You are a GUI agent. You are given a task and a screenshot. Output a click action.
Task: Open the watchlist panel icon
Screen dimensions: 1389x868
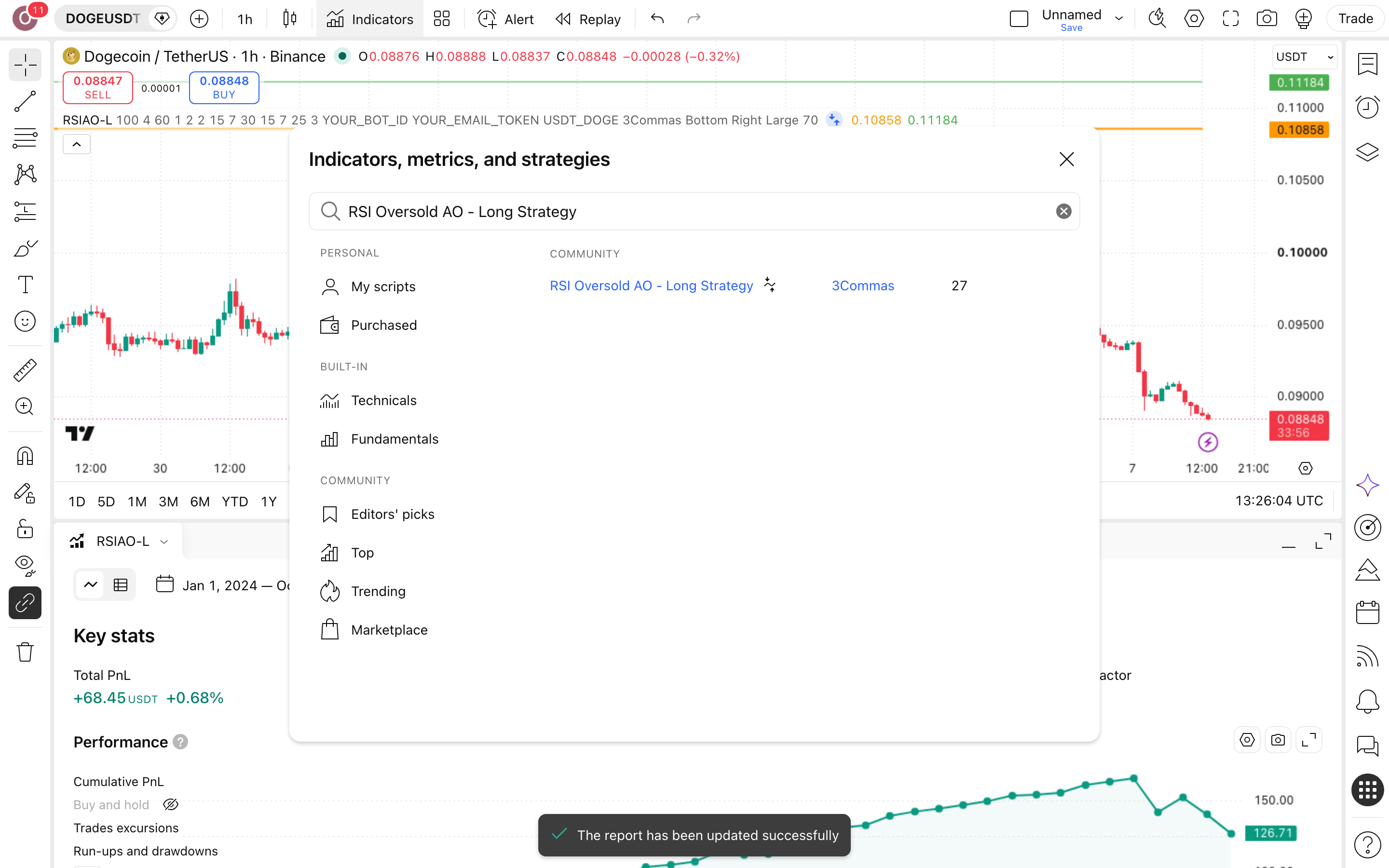pyautogui.click(x=1367, y=64)
